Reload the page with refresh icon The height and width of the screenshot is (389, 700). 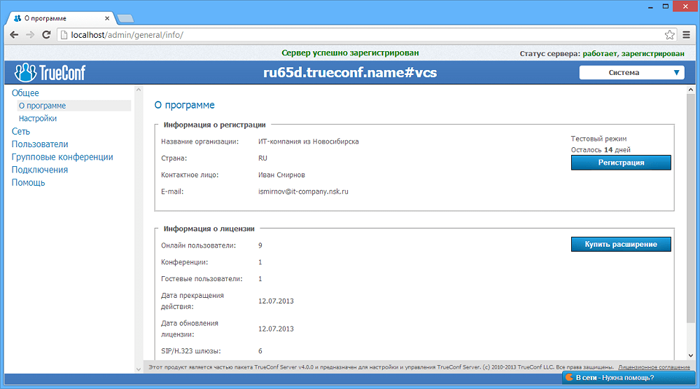[x=46, y=35]
